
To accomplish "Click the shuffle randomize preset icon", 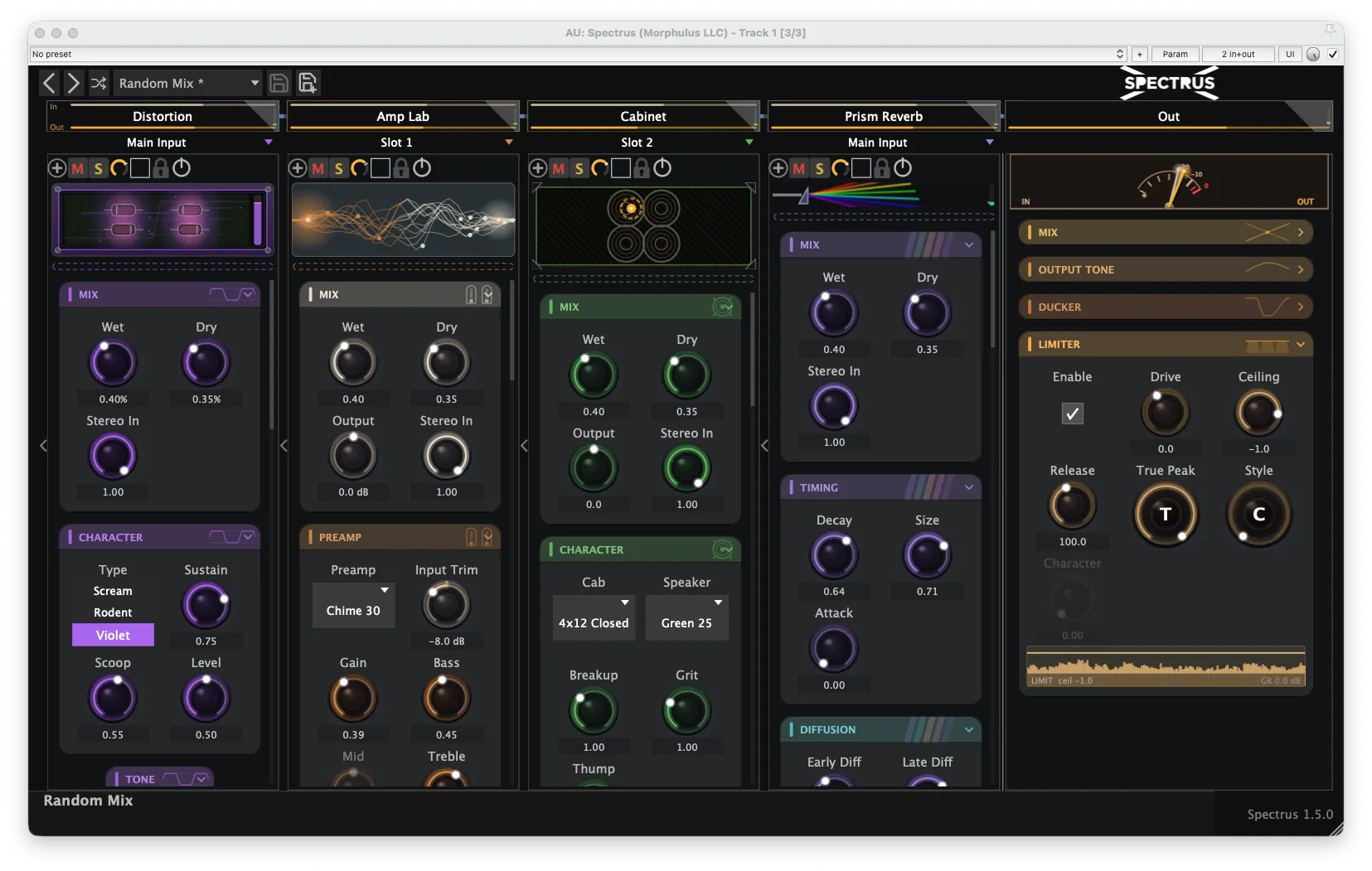I will coord(99,83).
